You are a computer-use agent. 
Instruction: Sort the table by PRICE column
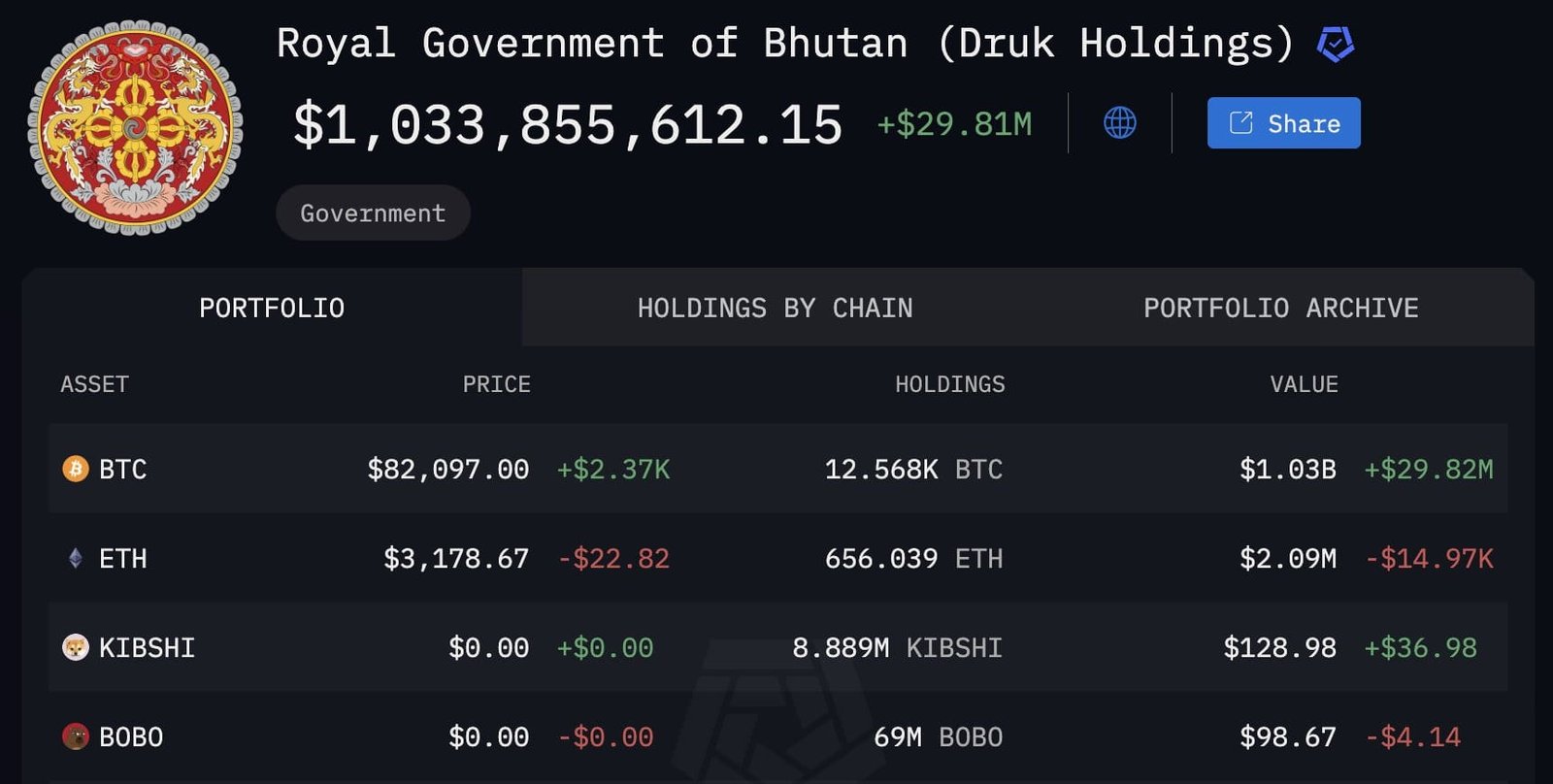(496, 384)
